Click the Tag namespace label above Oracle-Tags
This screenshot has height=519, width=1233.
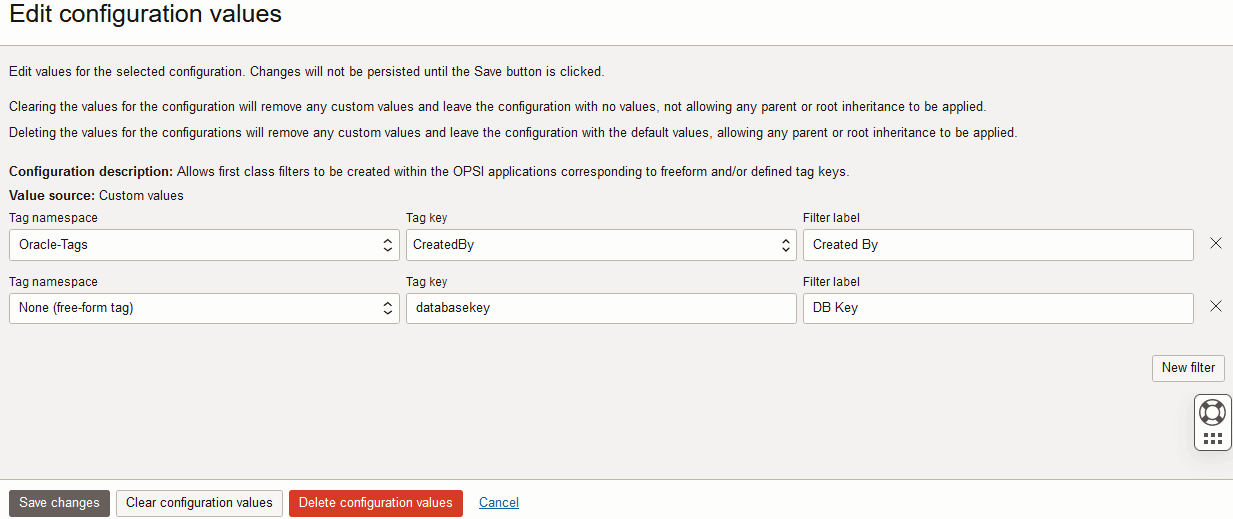[x=53, y=218]
